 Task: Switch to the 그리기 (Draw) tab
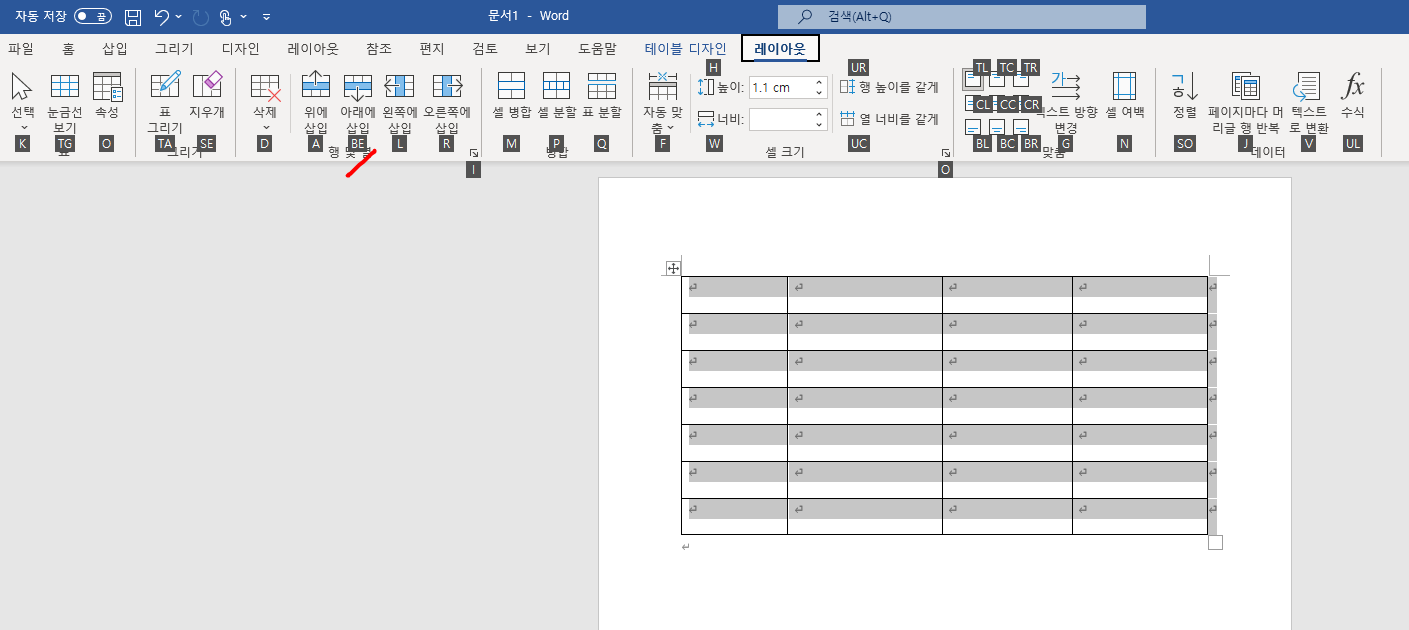tap(174, 48)
